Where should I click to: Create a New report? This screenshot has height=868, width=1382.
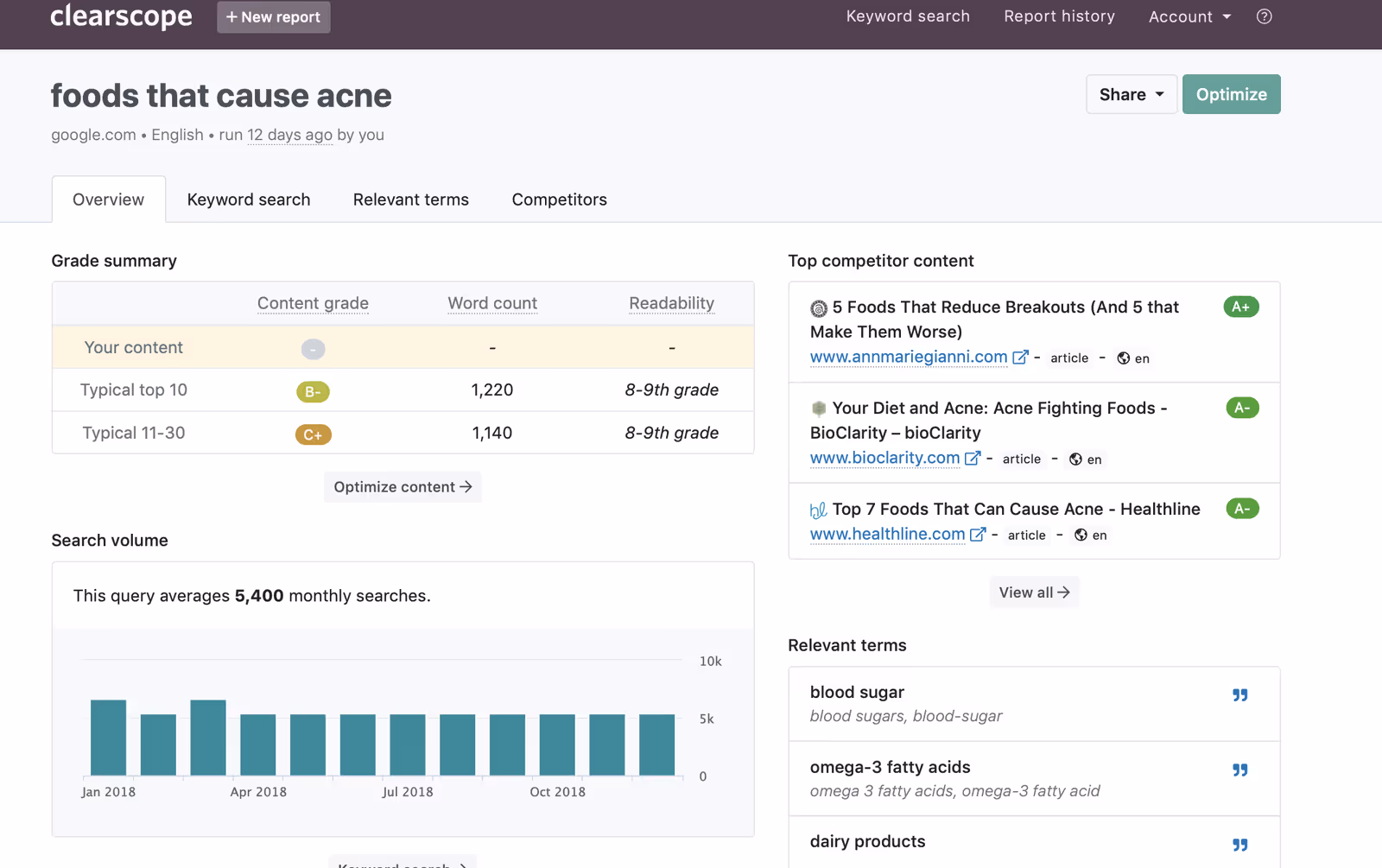(274, 16)
